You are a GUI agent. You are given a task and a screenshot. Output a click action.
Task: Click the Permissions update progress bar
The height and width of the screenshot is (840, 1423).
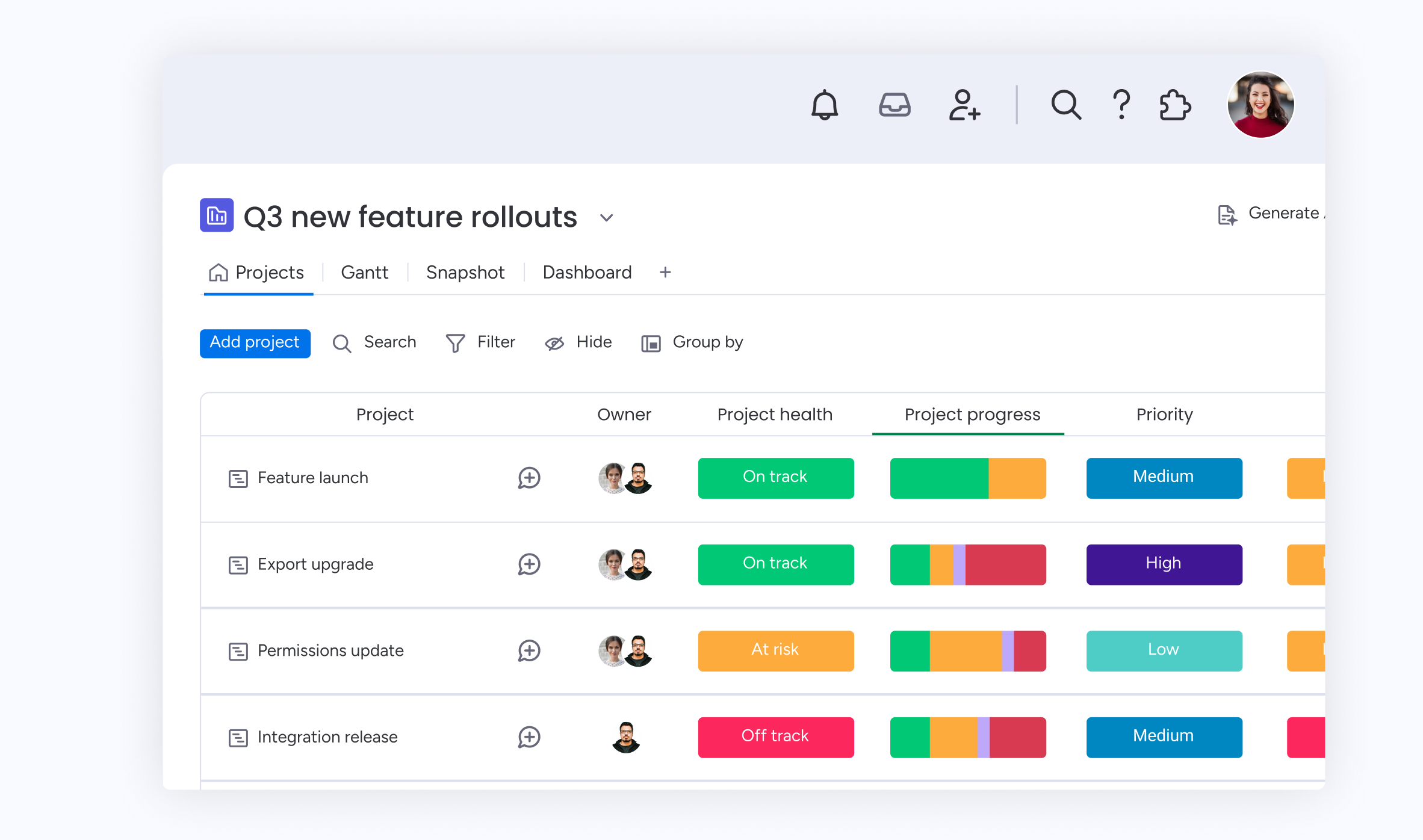[967, 651]
